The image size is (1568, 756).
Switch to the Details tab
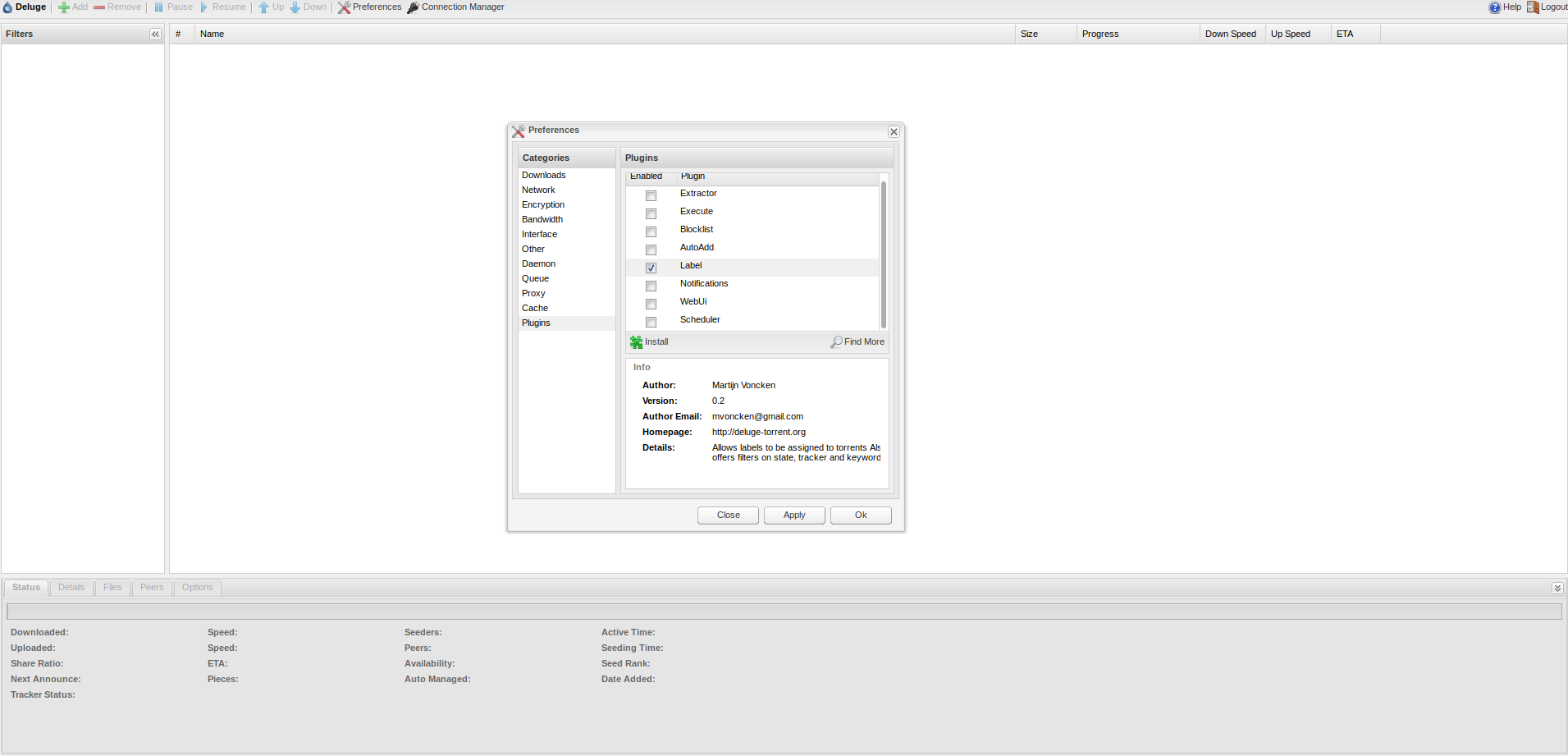coord(71,588)
